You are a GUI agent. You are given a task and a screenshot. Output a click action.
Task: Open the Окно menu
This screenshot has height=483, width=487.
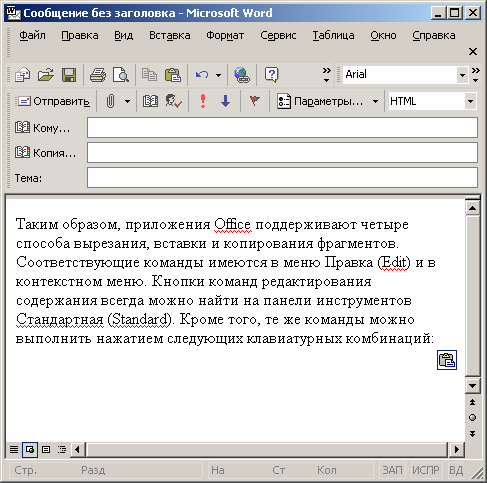[x=383, y=35]
